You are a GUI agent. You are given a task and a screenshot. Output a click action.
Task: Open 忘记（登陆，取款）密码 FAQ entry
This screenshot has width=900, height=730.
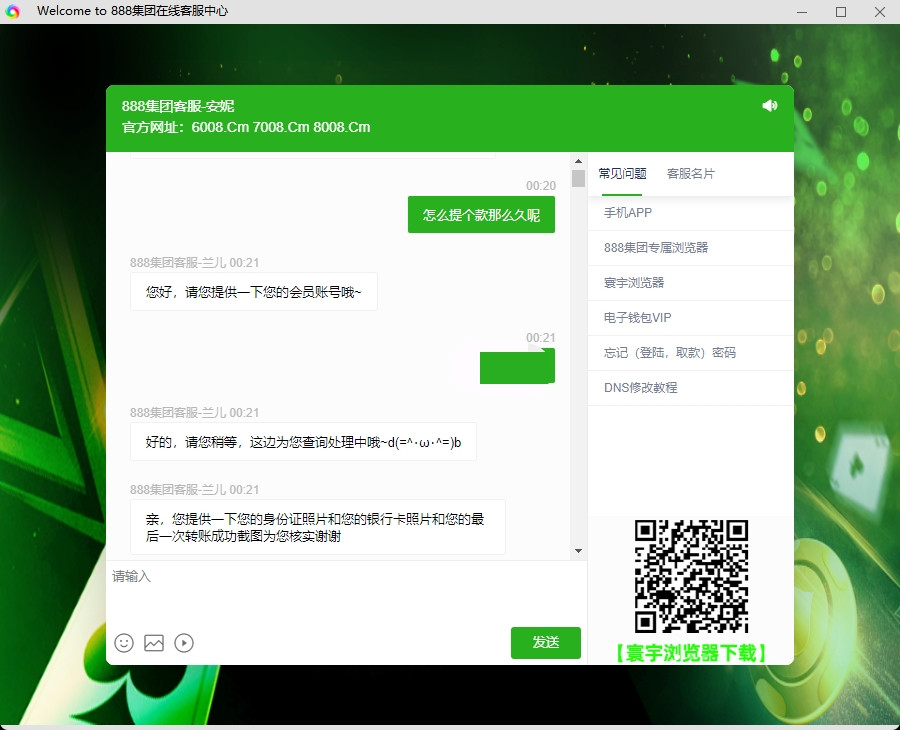click(690, 353)
